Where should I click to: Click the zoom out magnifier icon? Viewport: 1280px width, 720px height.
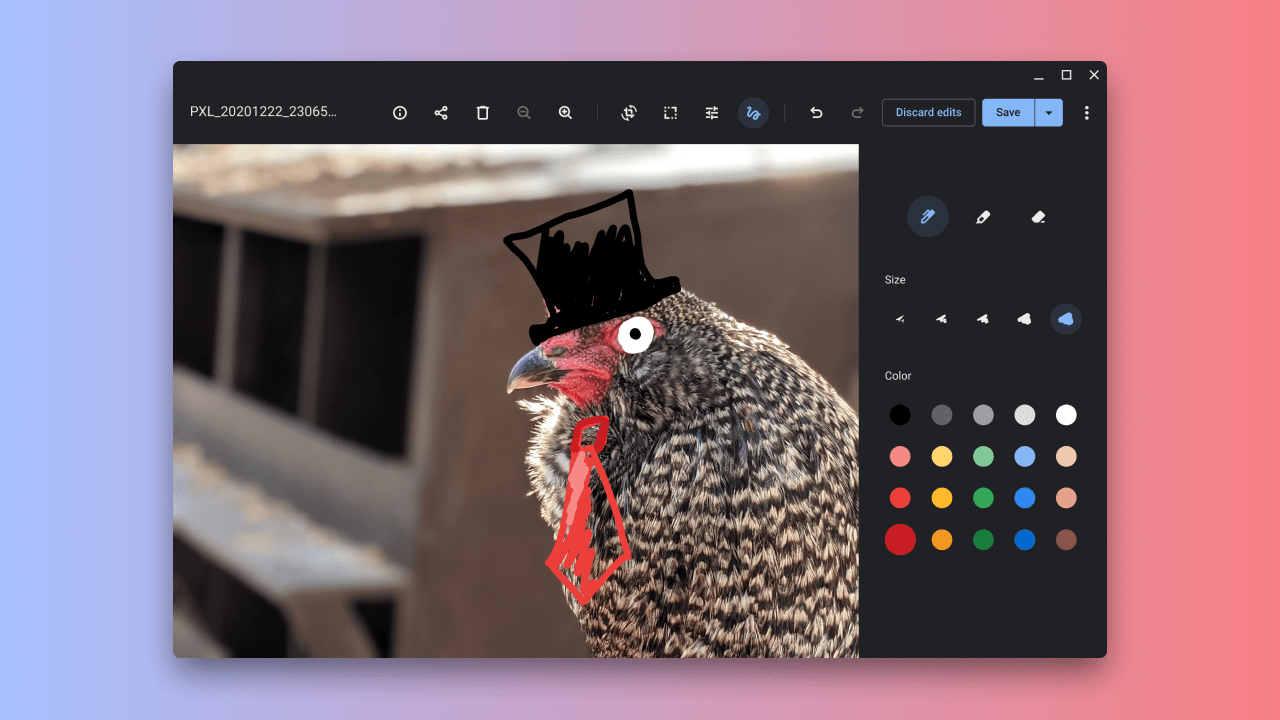coord(524,113)
